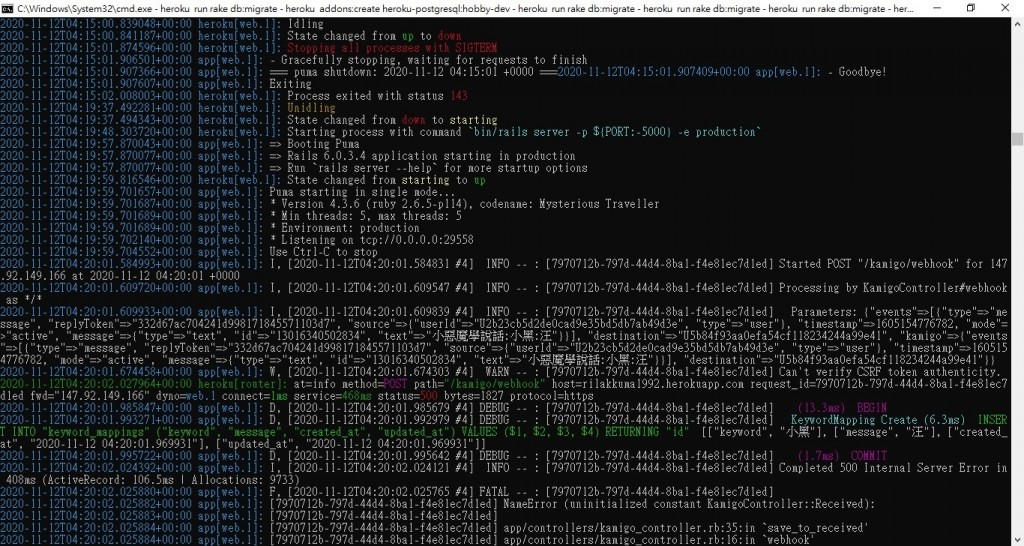Close the cmd.exe window
This screenshot has height=546, width=1024.
tap(1005, 8)
